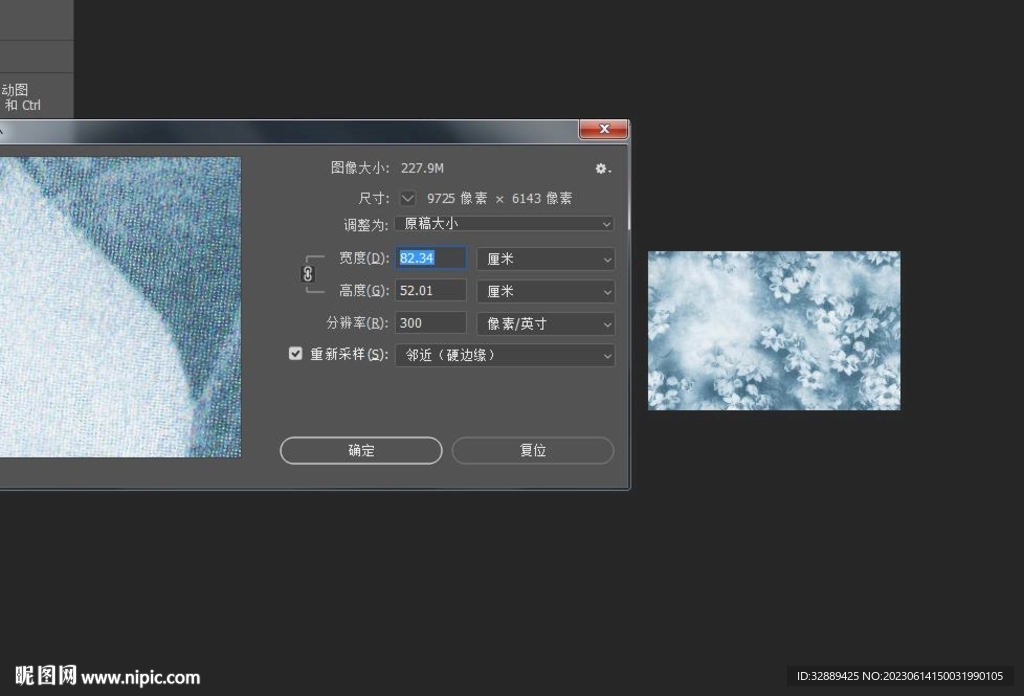This screenshot has height=696, width=1024.
Task: Click the zoomed texture preview inside the dialog
Action: click(120, 305)
